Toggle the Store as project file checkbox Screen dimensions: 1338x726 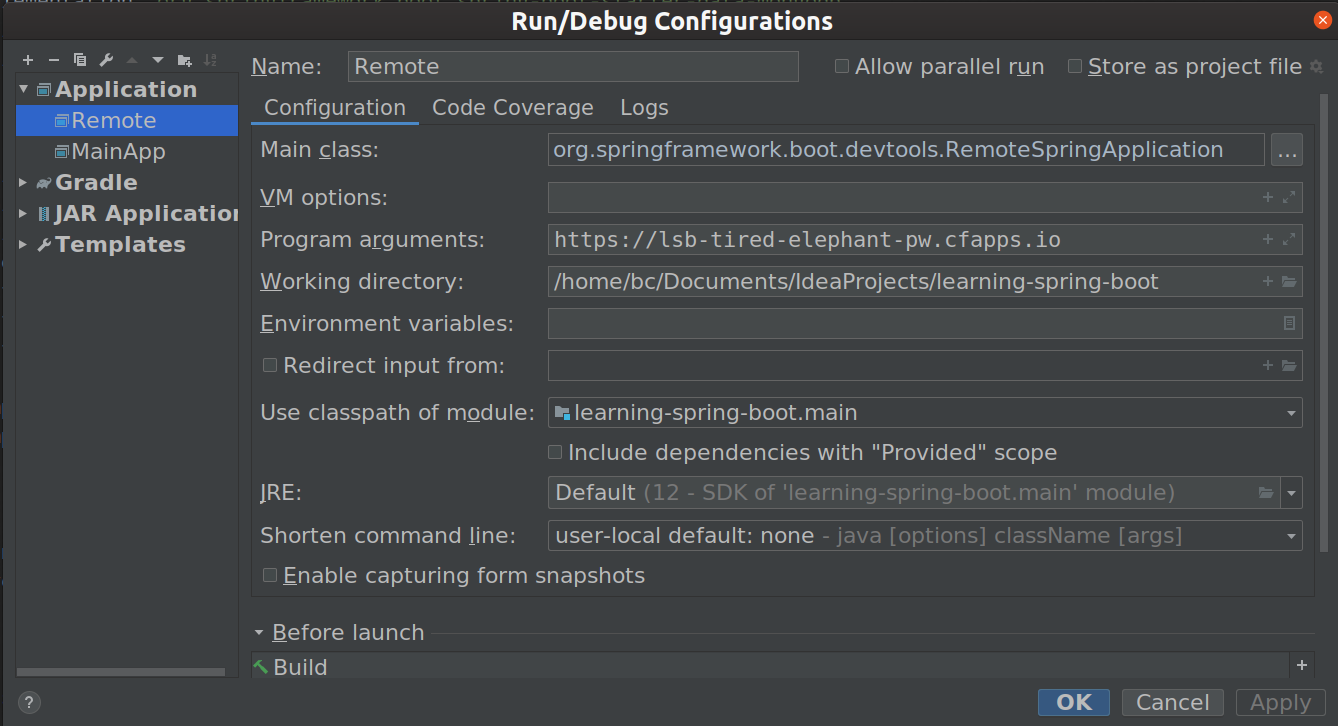click(x=1075, y=67)
